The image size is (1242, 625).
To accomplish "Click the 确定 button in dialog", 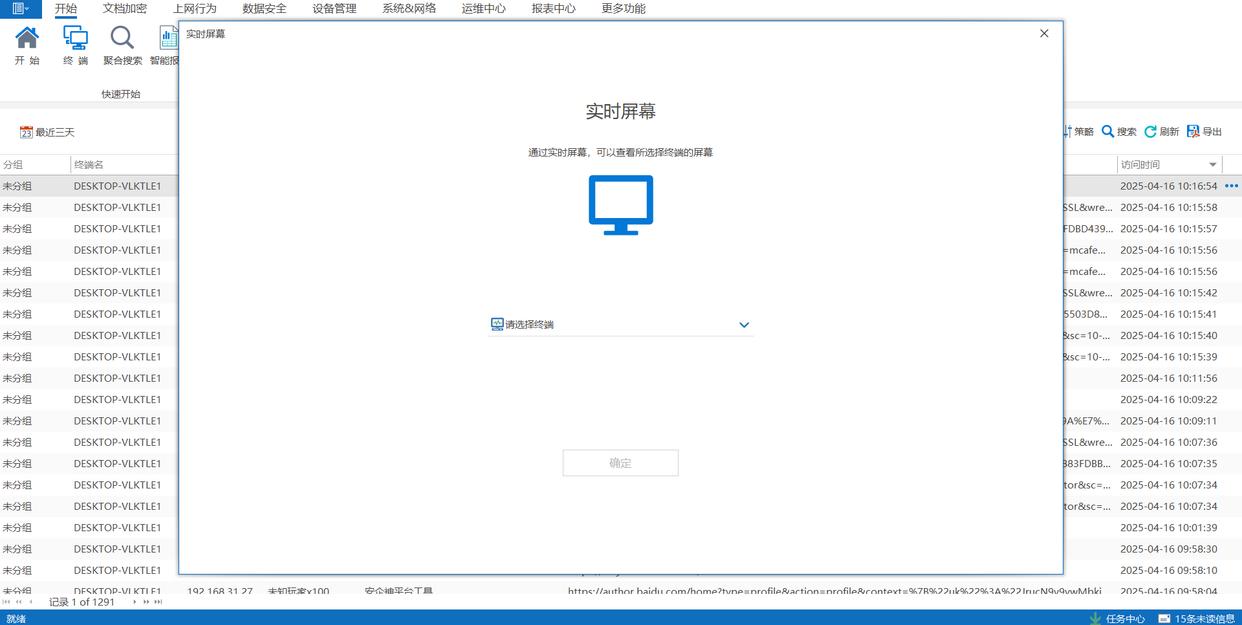I will pos(620,463).
